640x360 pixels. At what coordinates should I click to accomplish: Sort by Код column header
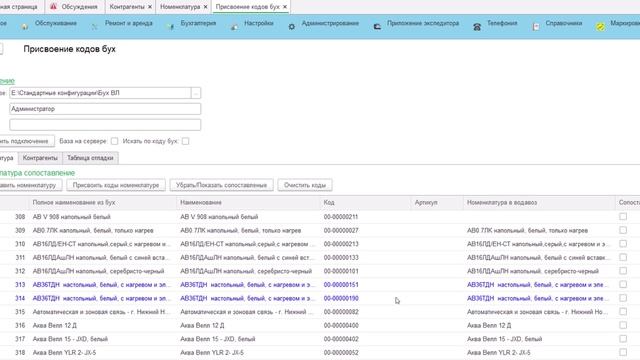366,202
